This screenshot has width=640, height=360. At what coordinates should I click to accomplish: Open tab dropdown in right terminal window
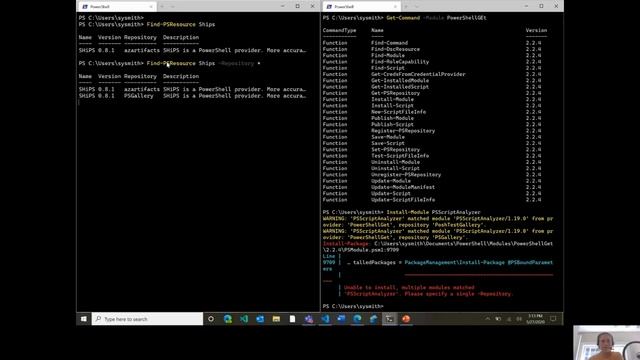click(x=417, y=7)
